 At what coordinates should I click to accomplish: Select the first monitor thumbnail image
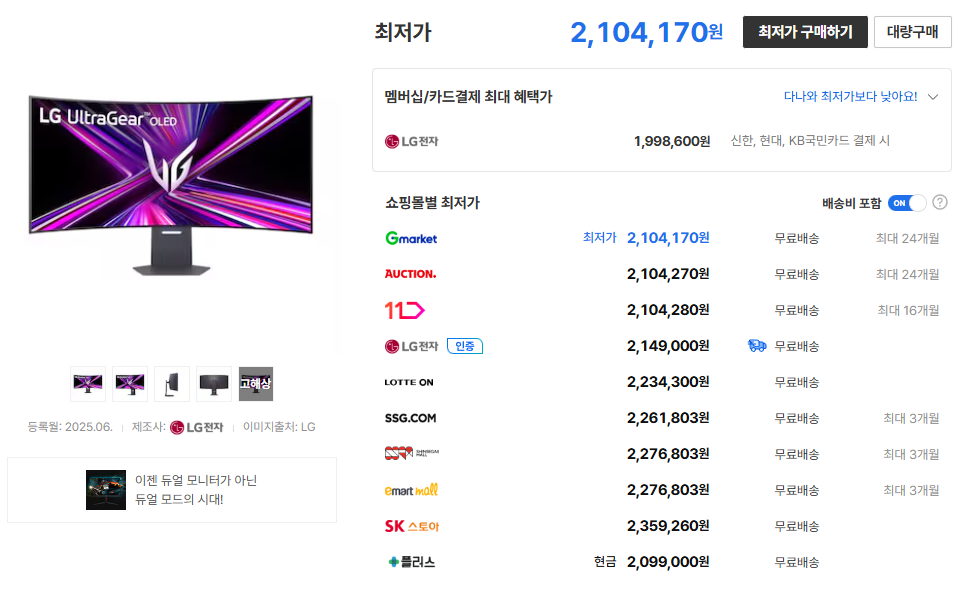click(88, 383)
